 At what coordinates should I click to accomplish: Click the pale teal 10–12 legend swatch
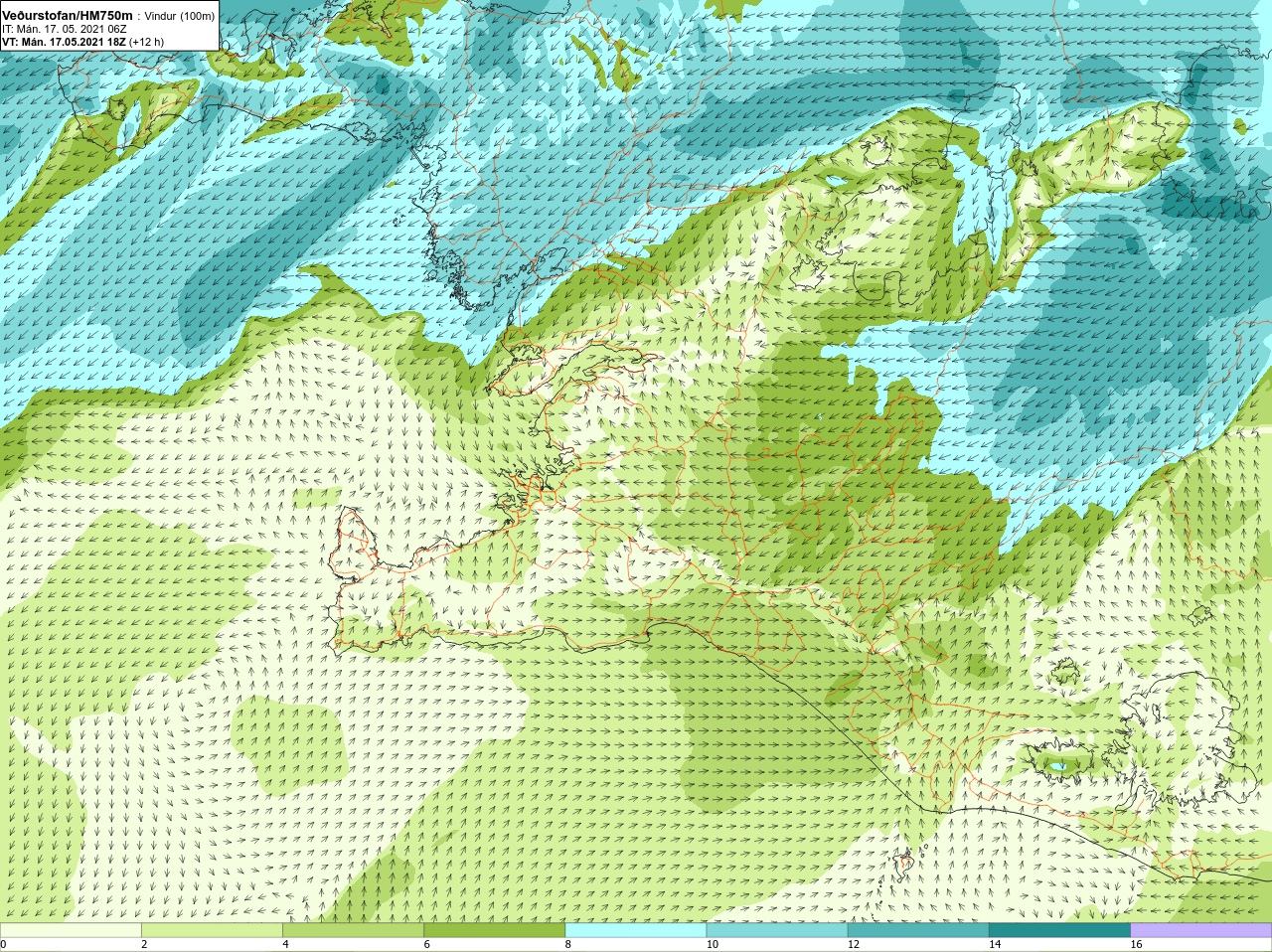tap(777, 930)
